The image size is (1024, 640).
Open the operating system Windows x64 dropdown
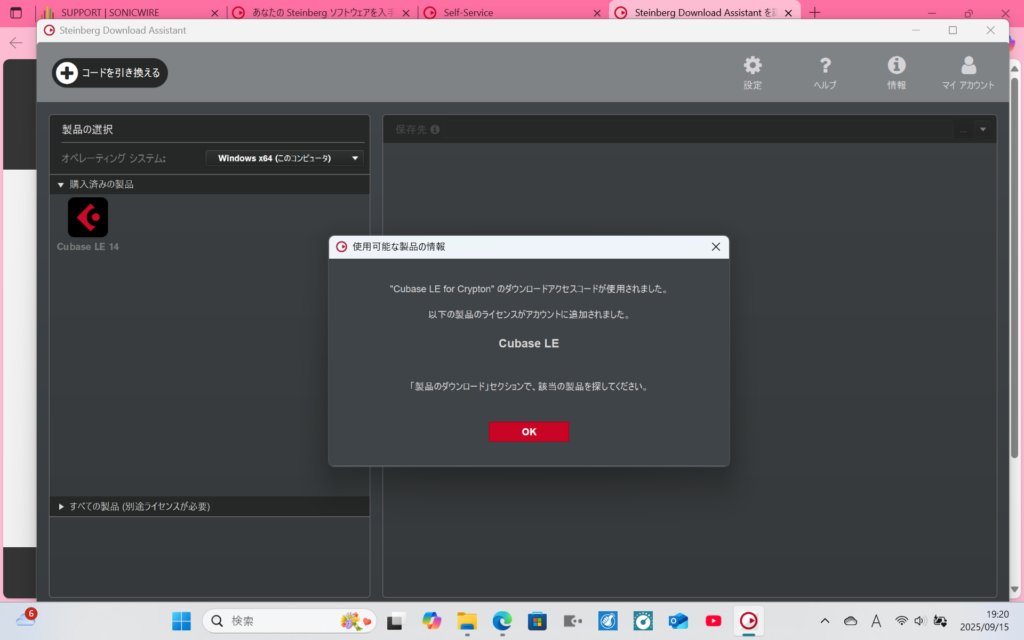(x=286, y=158)
